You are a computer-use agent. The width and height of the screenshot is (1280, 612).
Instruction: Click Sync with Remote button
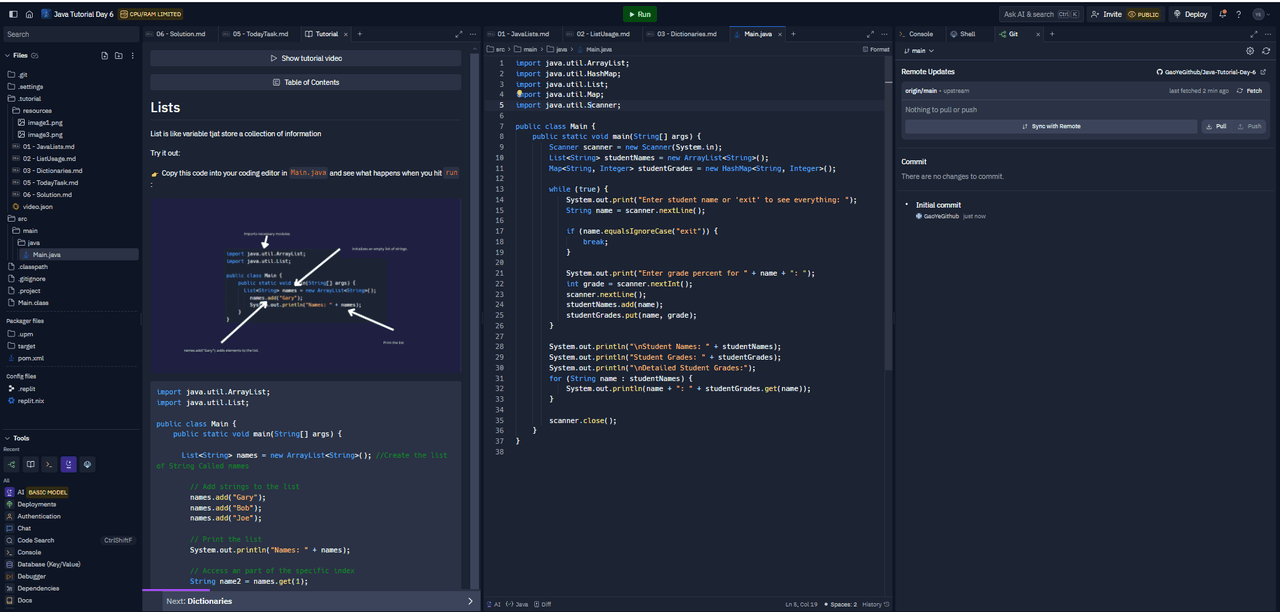[x=1050, y=126]
